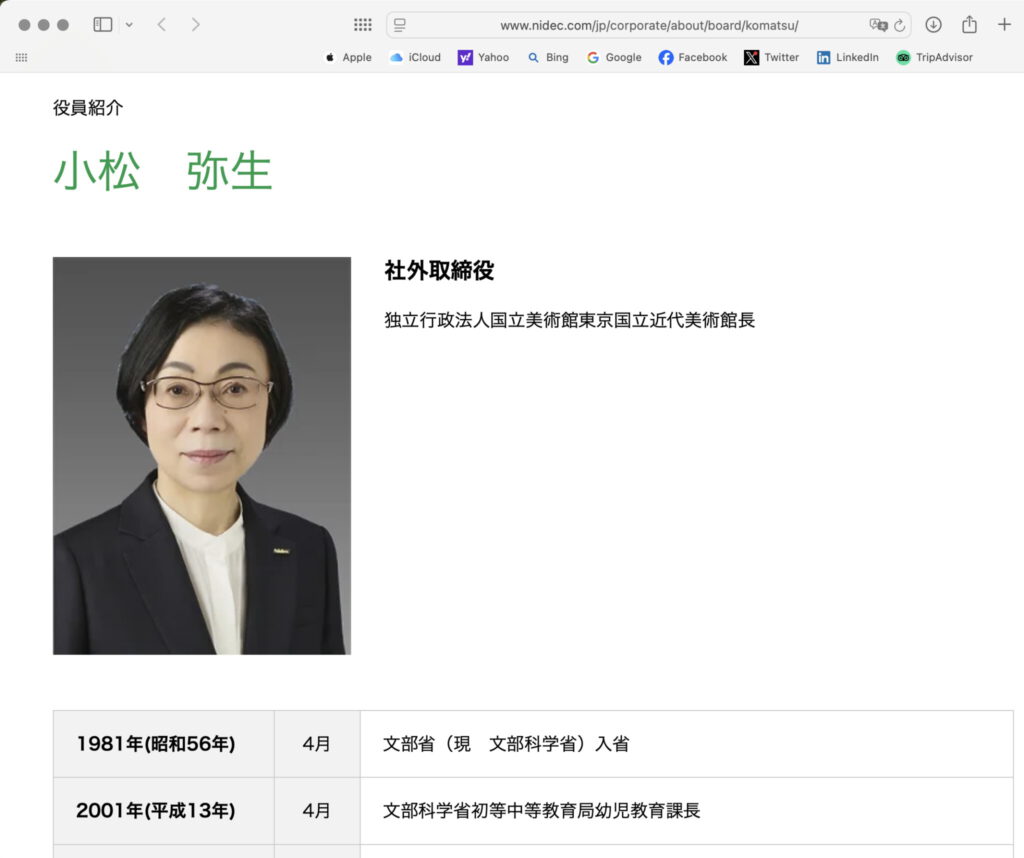Open the Twitter bookmark
This screenshot has height=858, width=1024.
(x=771, y=57)
